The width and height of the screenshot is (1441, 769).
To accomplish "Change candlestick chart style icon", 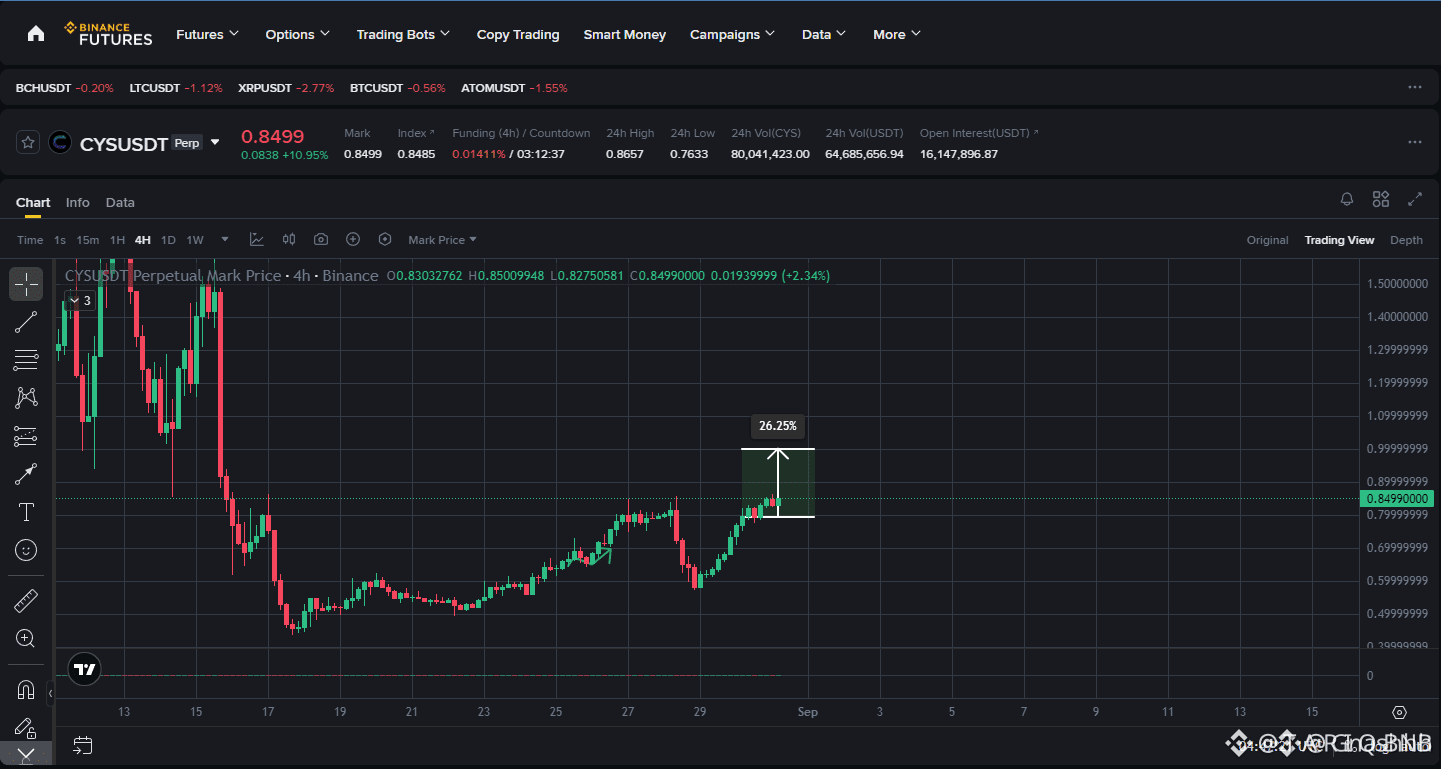I will 289,239.
